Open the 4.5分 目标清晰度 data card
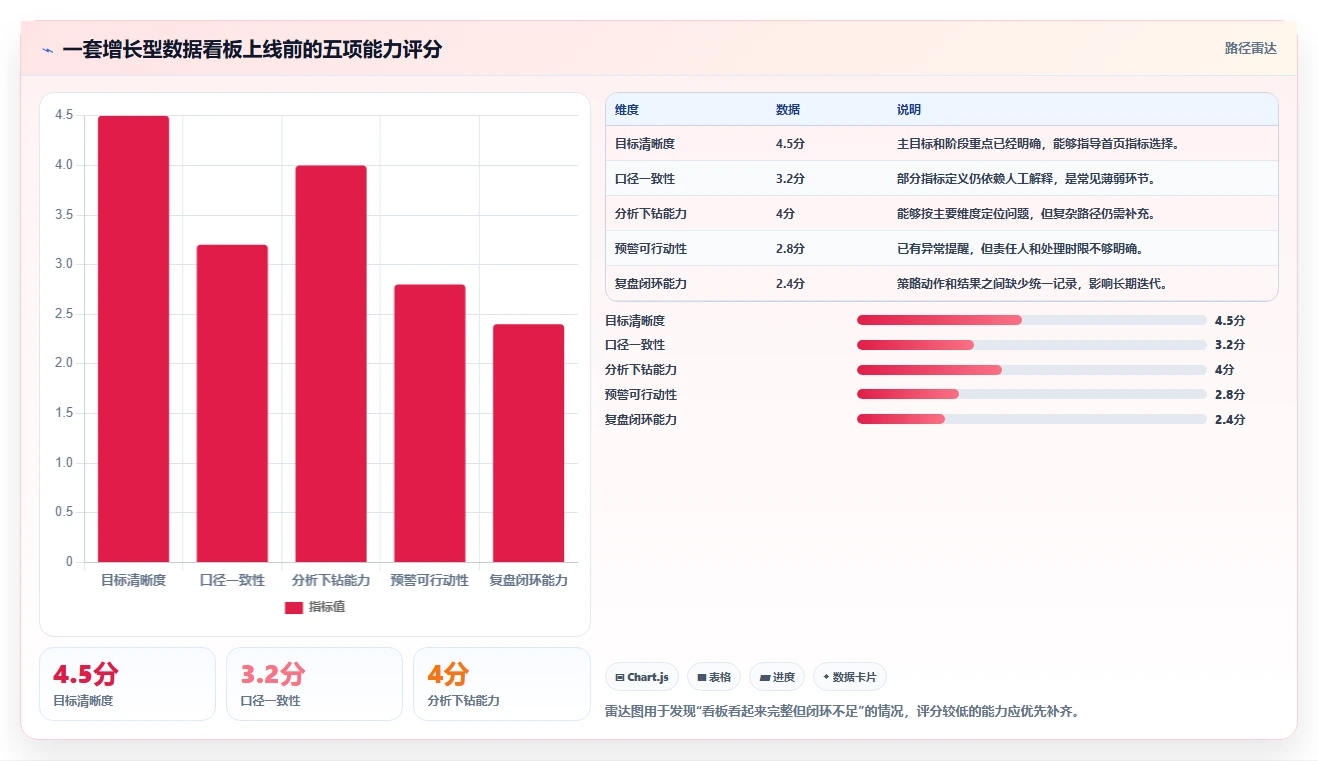 (127, 684)
